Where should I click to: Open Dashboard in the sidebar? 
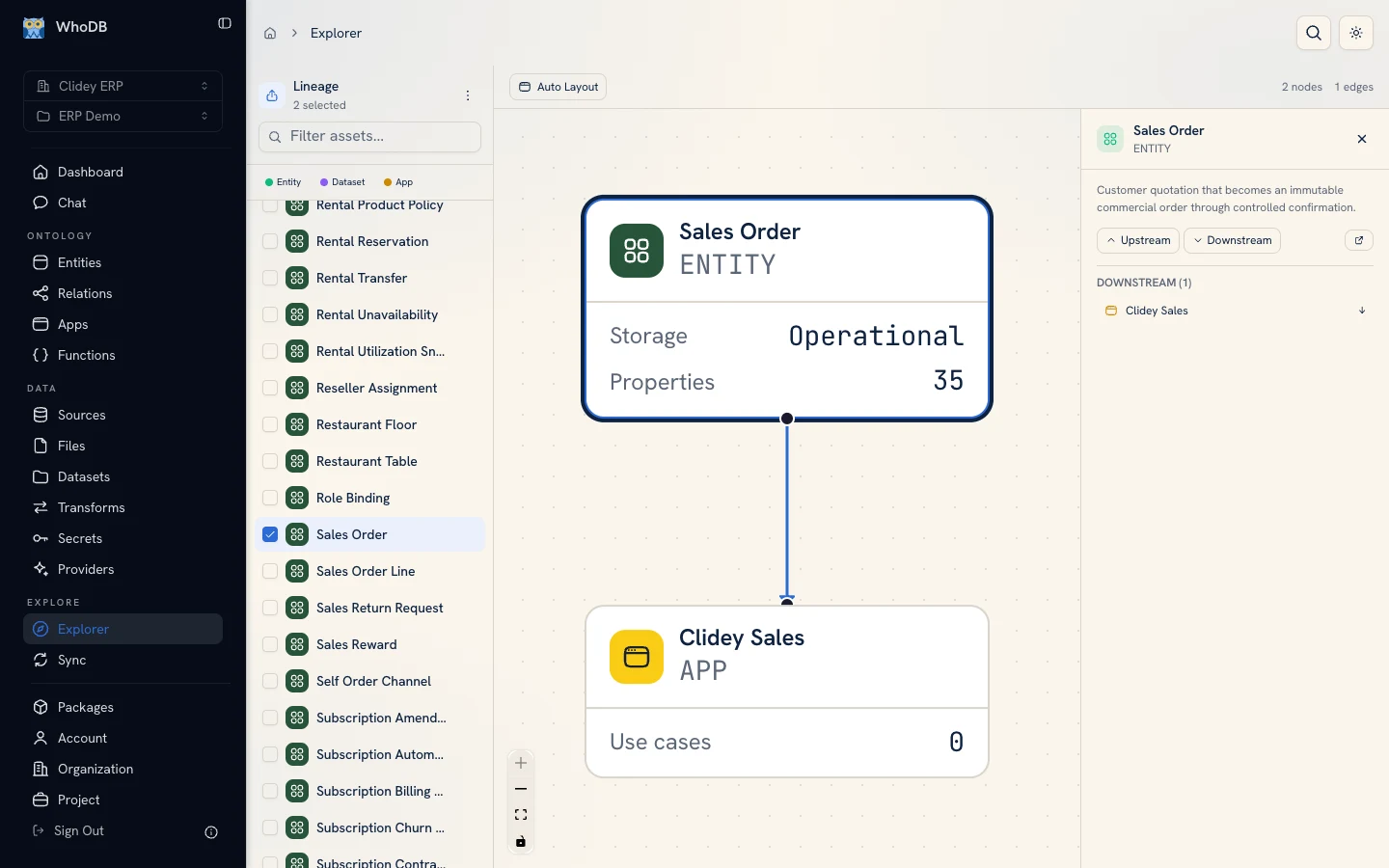coord(123,172)
